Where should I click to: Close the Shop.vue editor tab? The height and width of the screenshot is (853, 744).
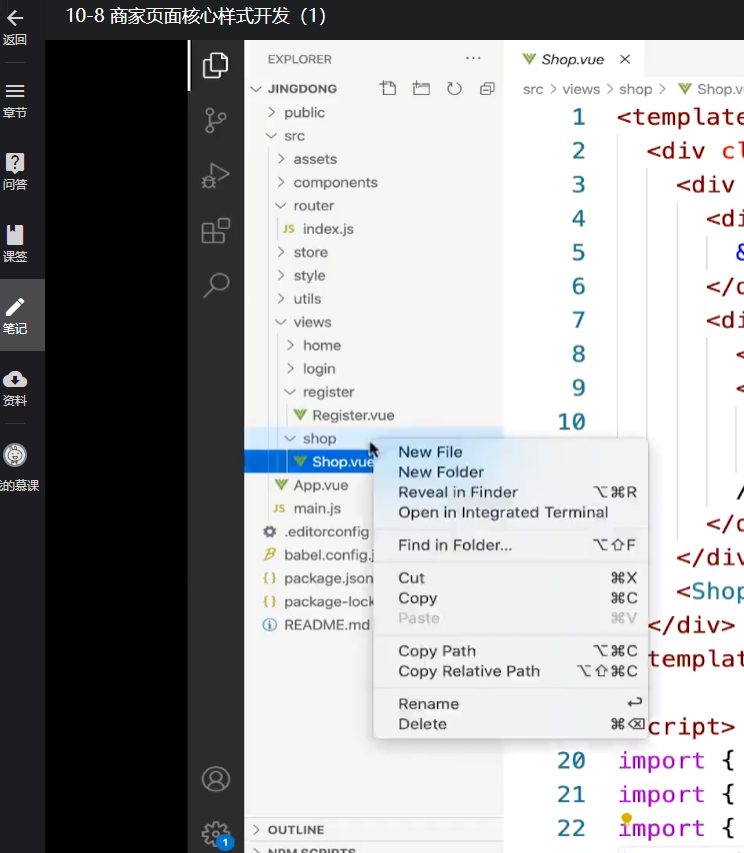pyautogui.click(x=625, y=59)
